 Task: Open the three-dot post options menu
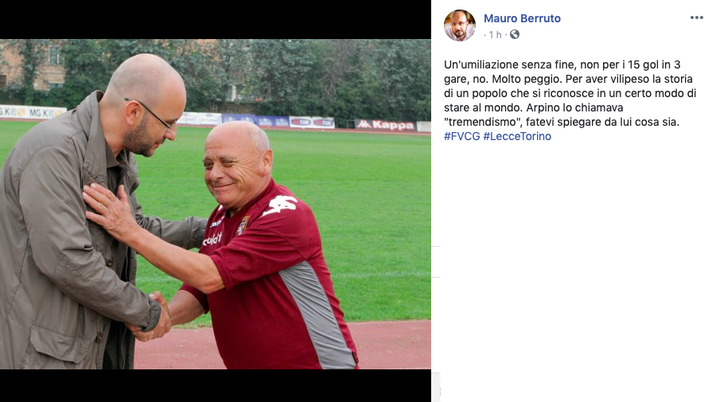click(x=696, y=18)
